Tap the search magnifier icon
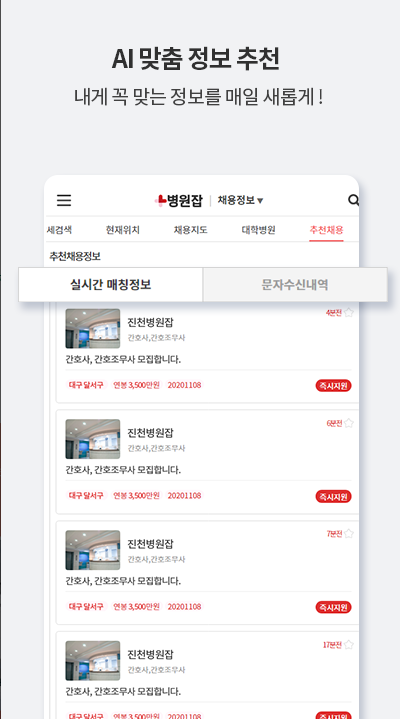This screenshot has width=400, height=719. pyautogui.click(x=353, y=200)
